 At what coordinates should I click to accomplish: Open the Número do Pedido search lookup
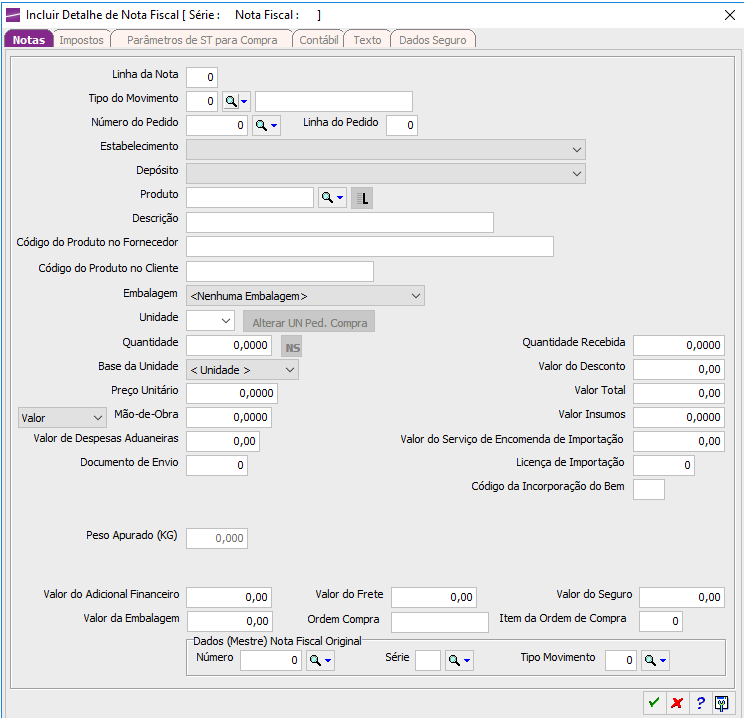(x=266, y=125)
